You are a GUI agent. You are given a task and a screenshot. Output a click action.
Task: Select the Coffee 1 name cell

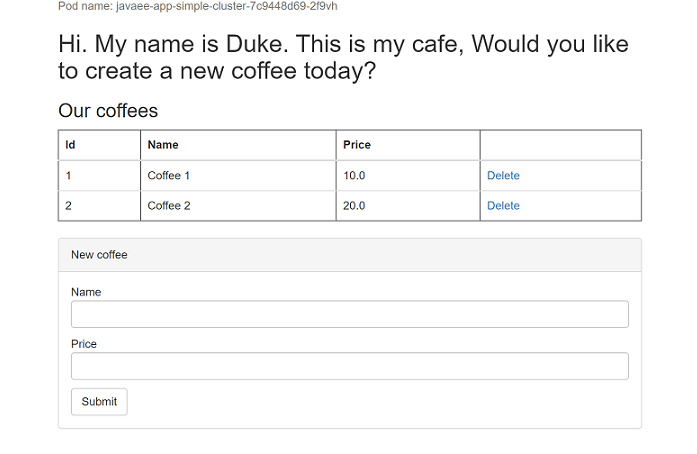169,176
